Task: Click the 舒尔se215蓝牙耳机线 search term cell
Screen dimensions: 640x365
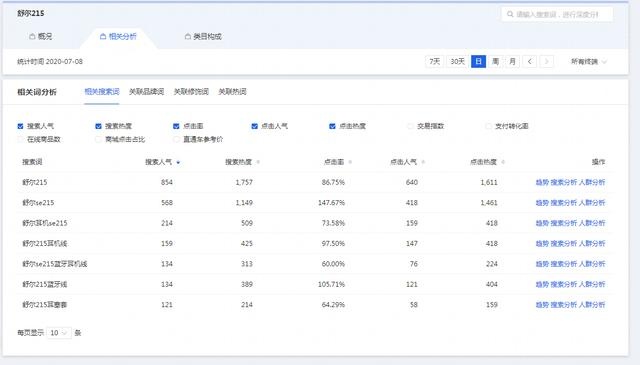Action: 55,264
